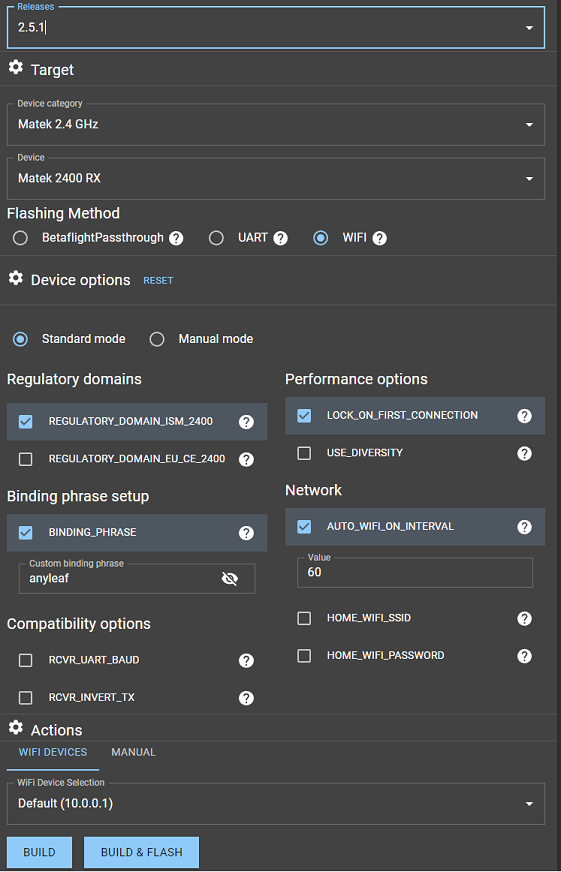
Task: Open help for BetaflightPassthrough flashing method
Action: tap(176, 238)
